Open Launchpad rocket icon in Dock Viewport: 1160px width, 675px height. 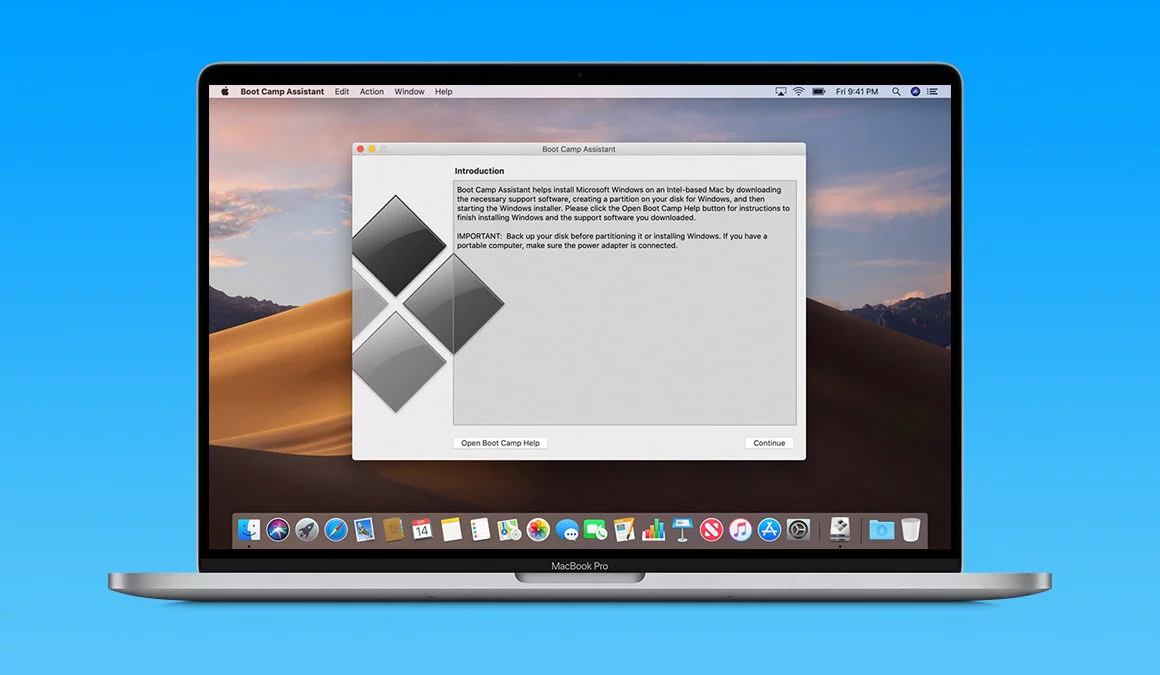click(x=306, y=530)
